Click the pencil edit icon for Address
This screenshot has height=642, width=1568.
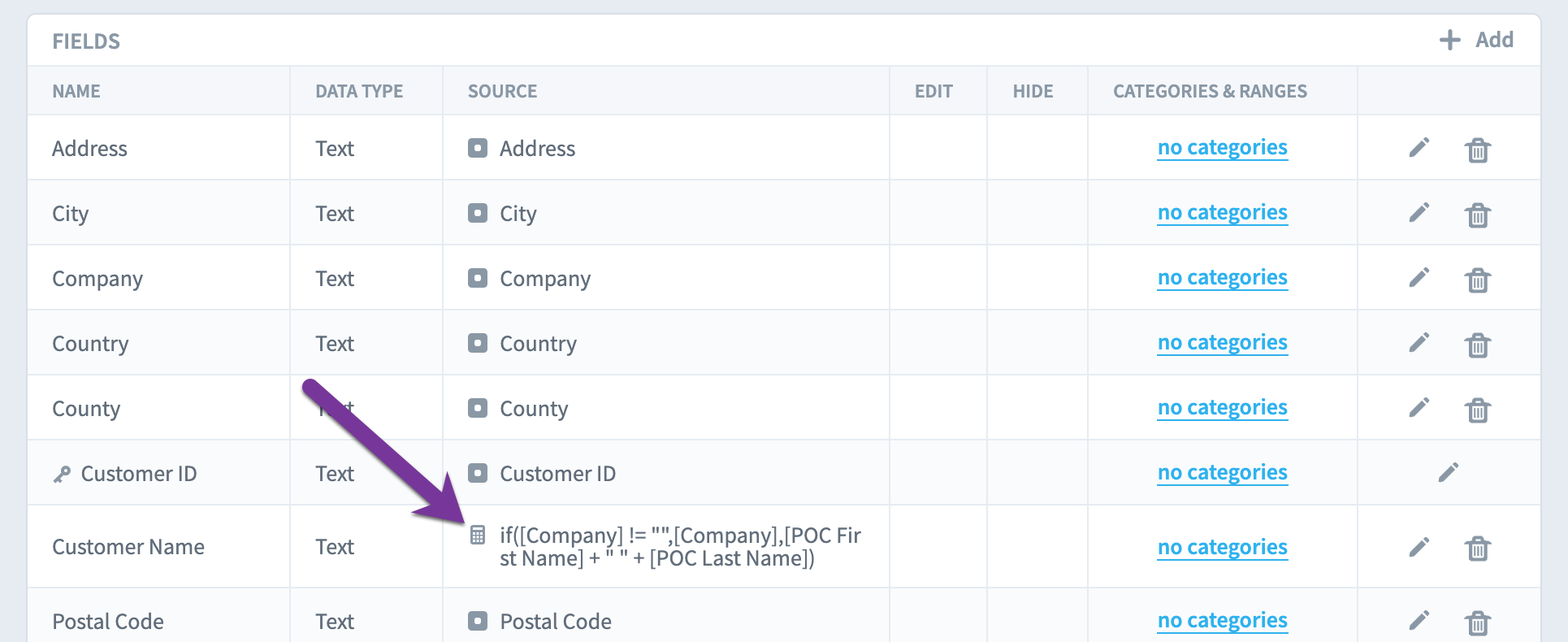pos(1419,147)
